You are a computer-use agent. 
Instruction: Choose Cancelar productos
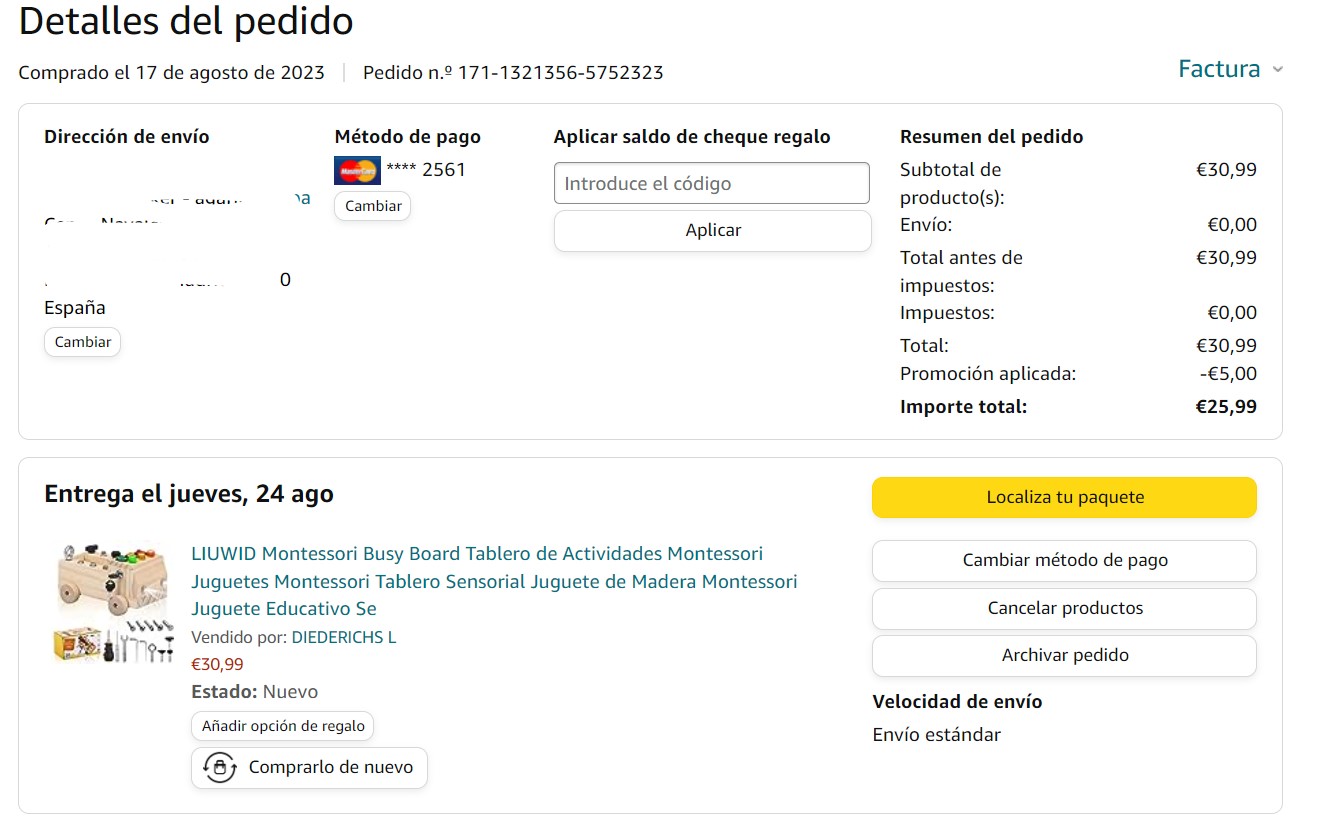point(1064,608)
